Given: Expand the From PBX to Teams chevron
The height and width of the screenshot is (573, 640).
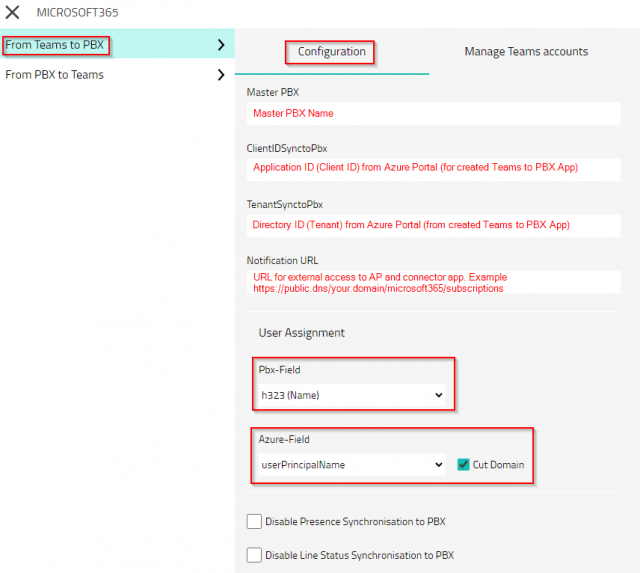Looking at the screenshot, I should pyautogui.click(x=221, y=75).
